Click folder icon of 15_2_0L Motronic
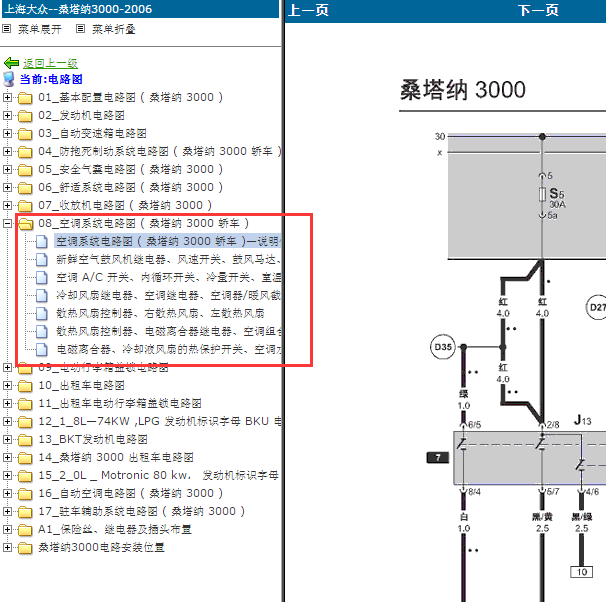The width and height of the screenshot is (606, 602). pyautogui.click(x=25, y=476)
